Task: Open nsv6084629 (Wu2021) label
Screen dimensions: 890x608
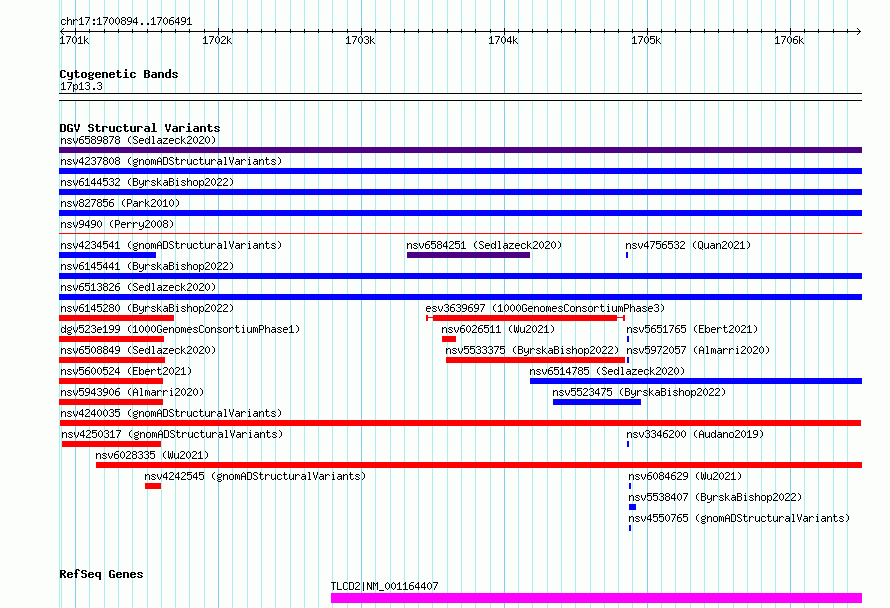Action: click(x=685, y=476)
